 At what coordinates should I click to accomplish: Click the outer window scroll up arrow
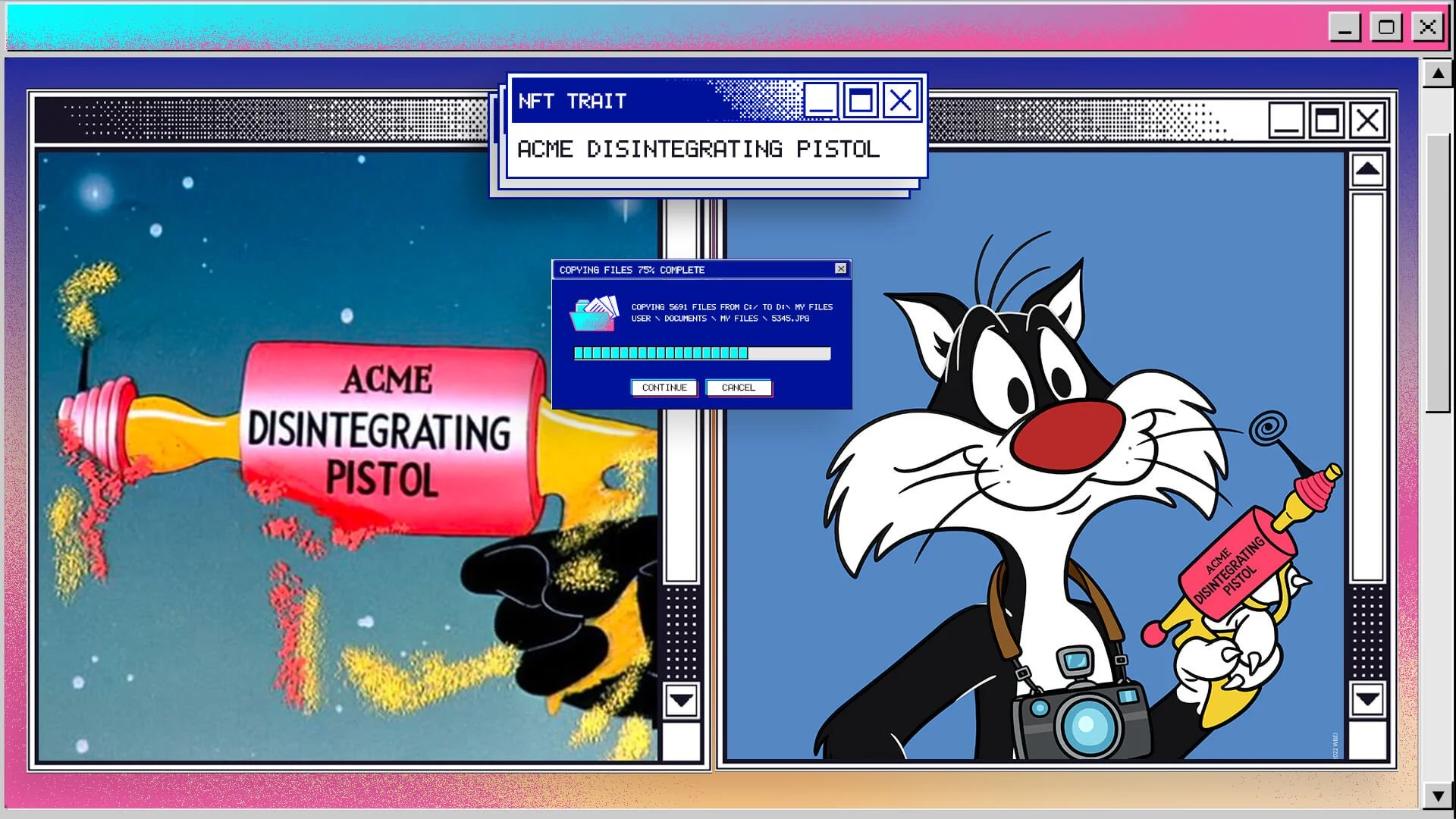tap(1437, 74)
